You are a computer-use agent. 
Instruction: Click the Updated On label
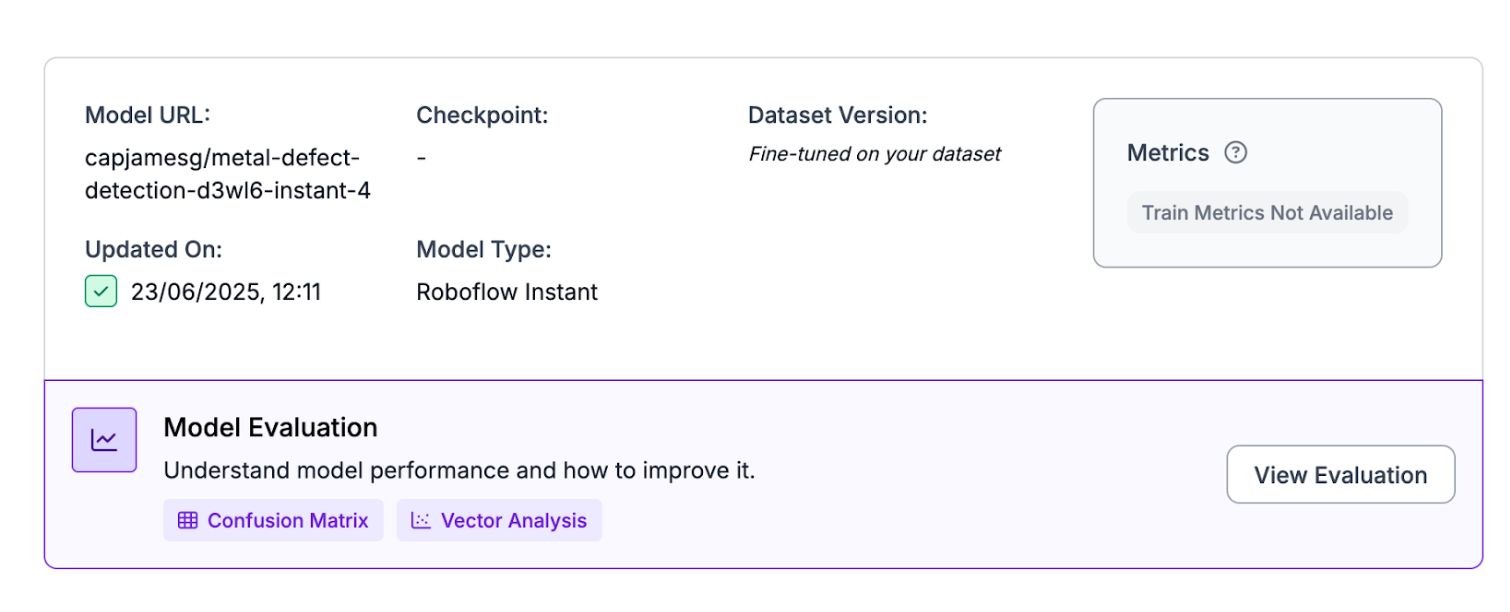point(154,249)
